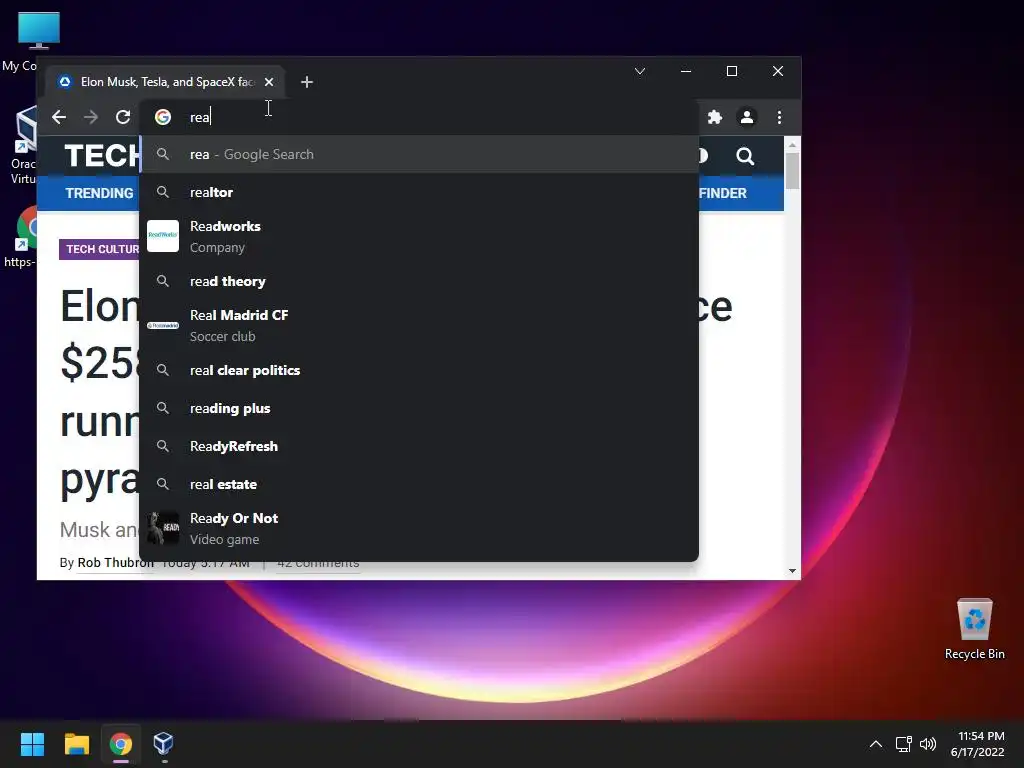Open Chrome's three-dot menu

click(779, 117)
